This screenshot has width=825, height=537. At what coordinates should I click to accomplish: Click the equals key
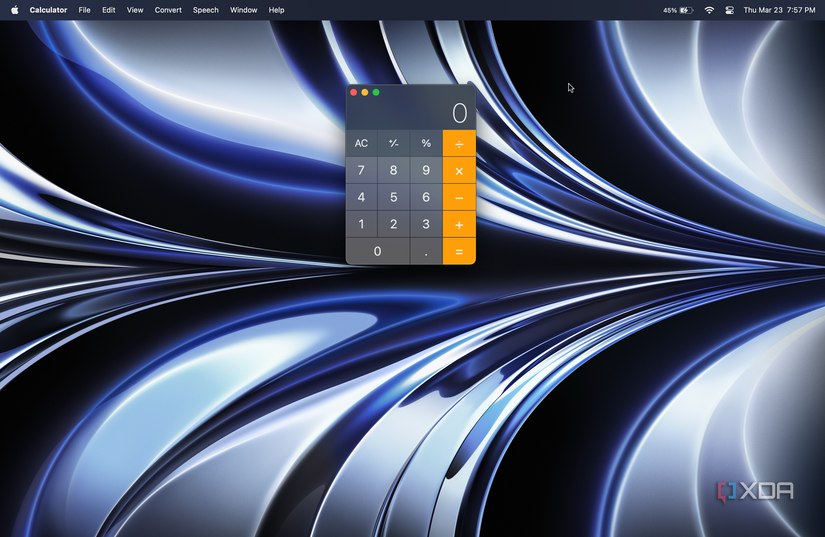459,251
